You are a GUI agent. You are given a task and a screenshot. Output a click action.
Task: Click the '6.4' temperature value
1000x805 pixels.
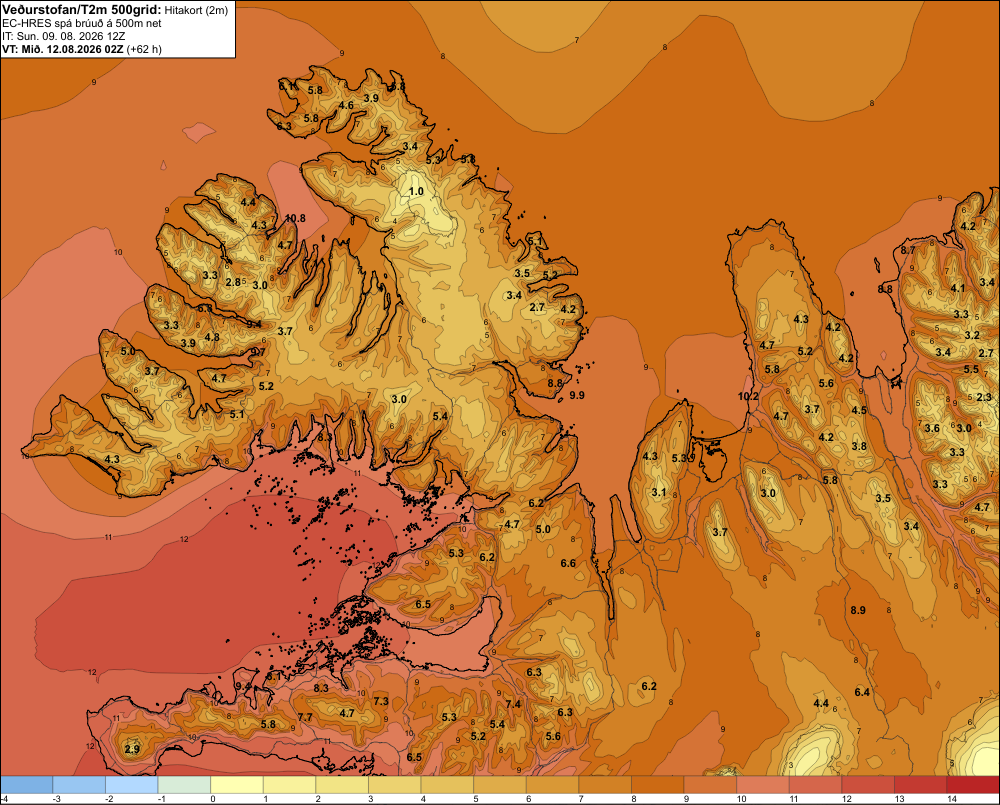coord(862,692)
